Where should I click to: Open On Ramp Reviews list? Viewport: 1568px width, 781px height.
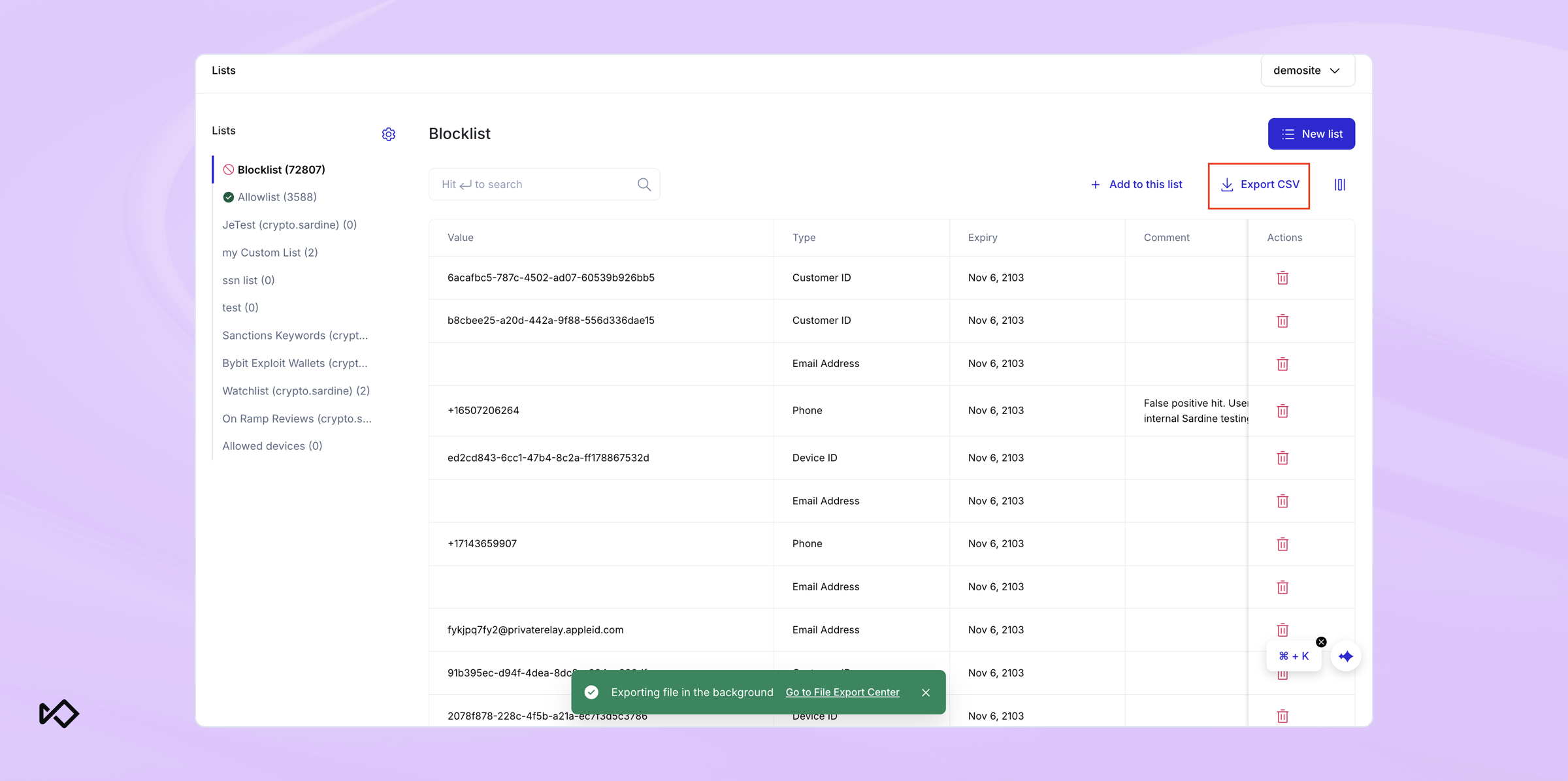[x=297, y=419]
